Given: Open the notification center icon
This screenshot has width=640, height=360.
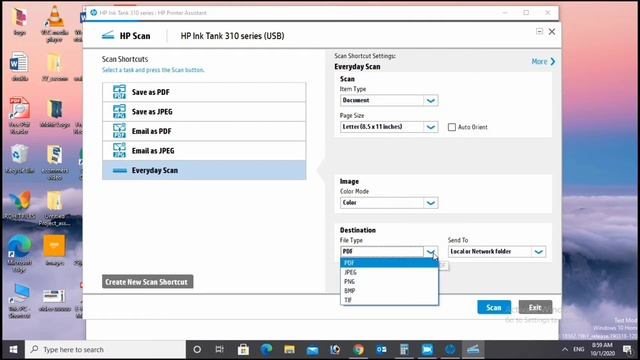Looking at the screenshot, I should click(627, 350).
